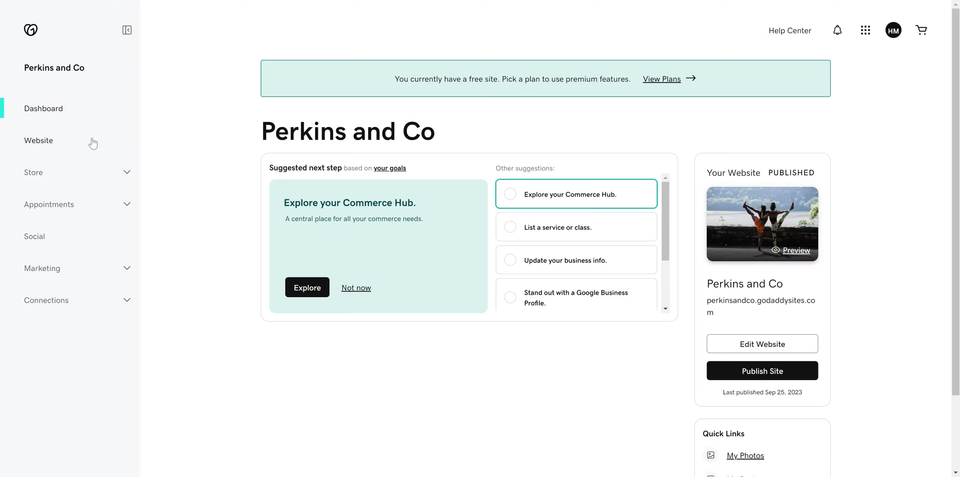Viewport: 960px width, 477px height.
Task: Open the website preview thumbnail
Action: coord(762,223)
